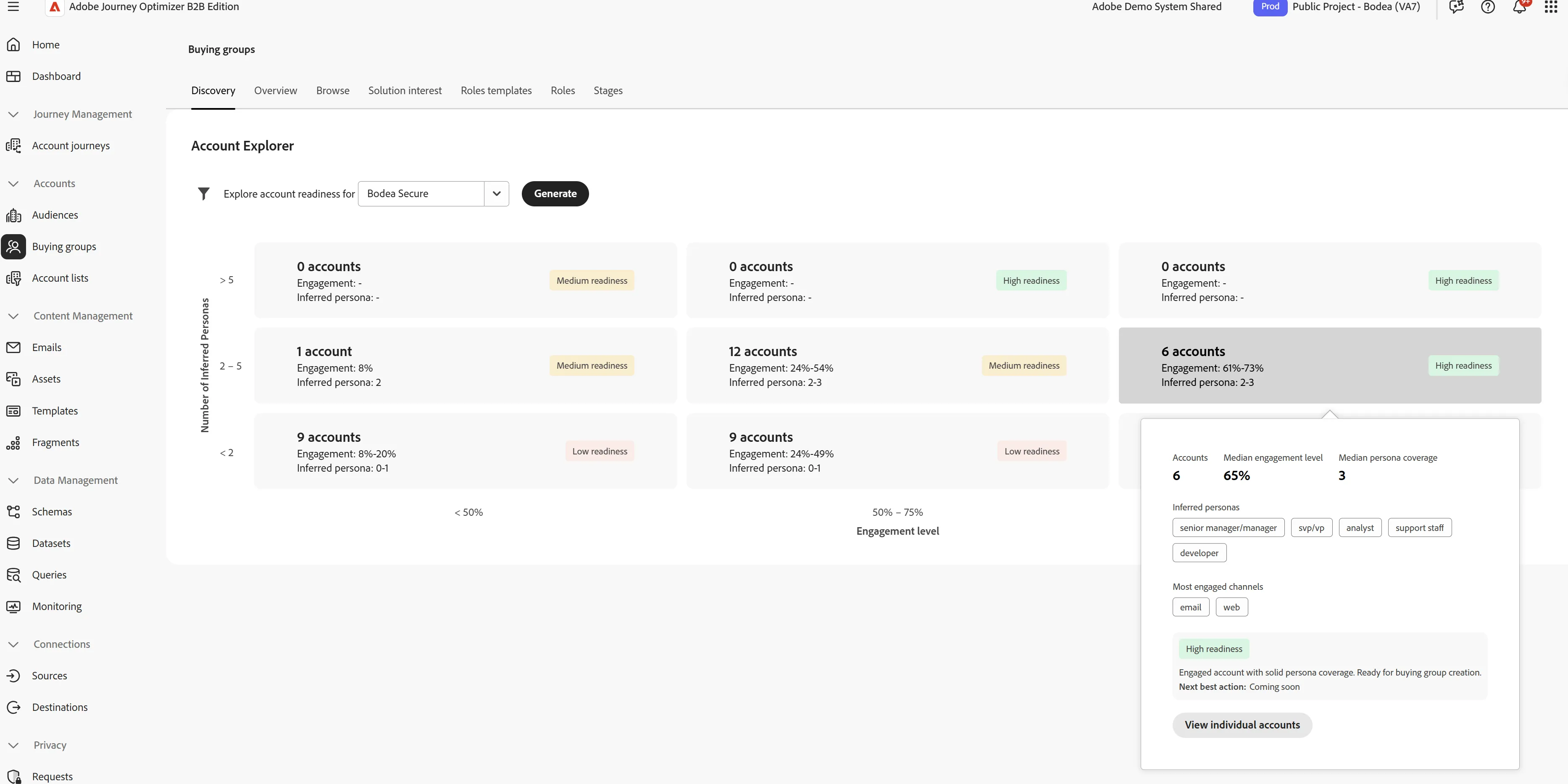Collapse the Content Management section
Screen dimensions: 1568x784
pos(13,316)
